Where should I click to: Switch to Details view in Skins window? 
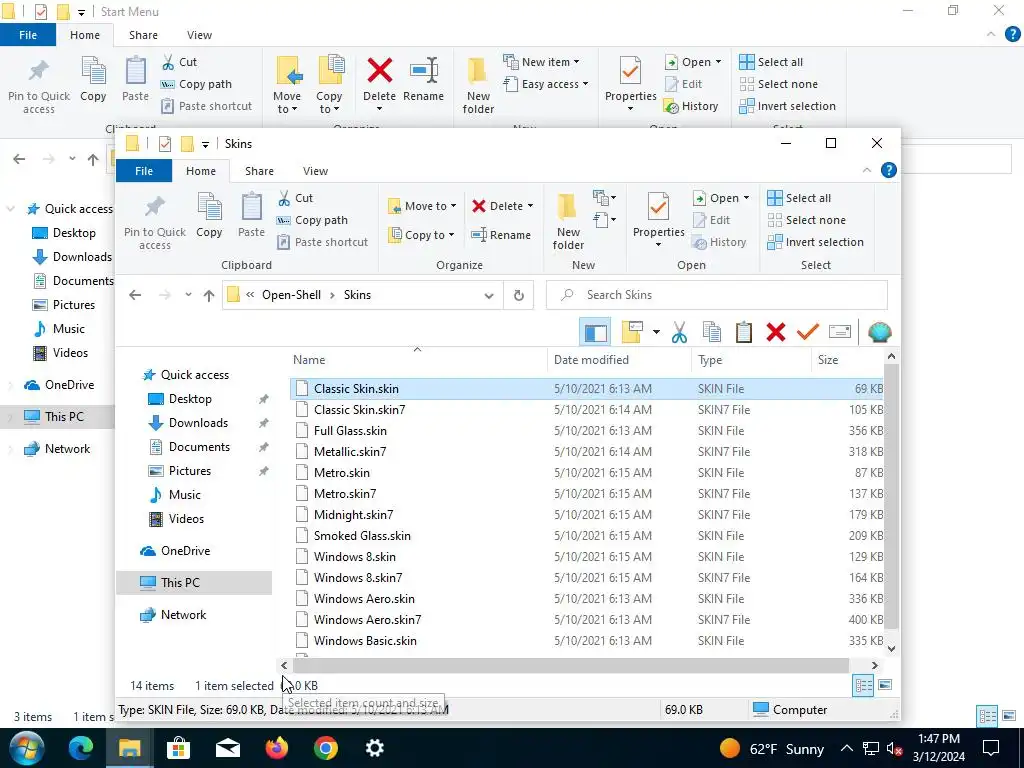pyautogui.click(x=863, y=686)
